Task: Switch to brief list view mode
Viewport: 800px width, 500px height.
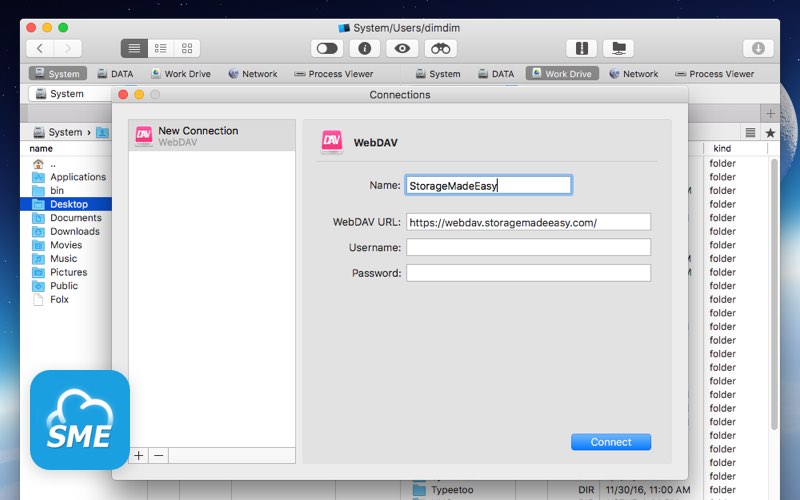Action: pyautogui.click(x=161, y=48)
